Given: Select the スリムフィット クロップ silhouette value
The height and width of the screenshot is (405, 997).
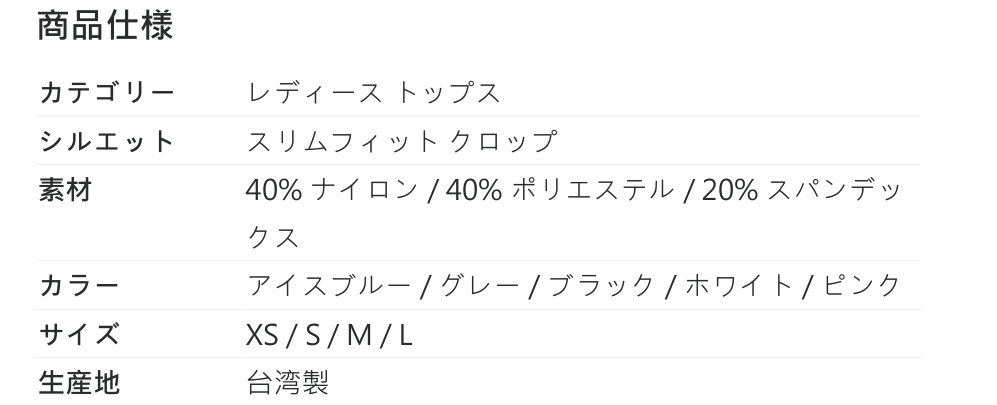Looking at the screenshot, I should pos(401,141).
